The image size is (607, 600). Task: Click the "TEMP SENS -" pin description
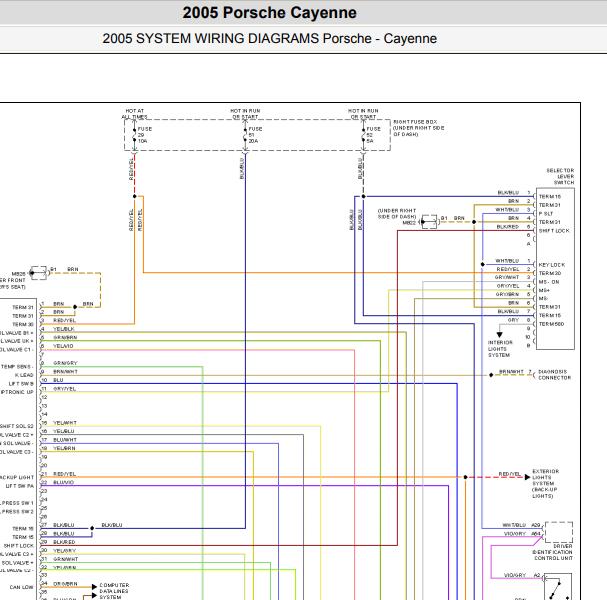point(17,367)
